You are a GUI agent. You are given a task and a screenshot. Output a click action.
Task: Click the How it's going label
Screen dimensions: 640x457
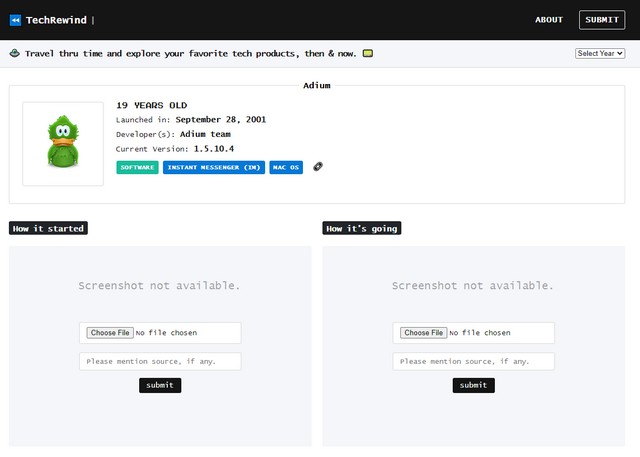pos(362,228)
